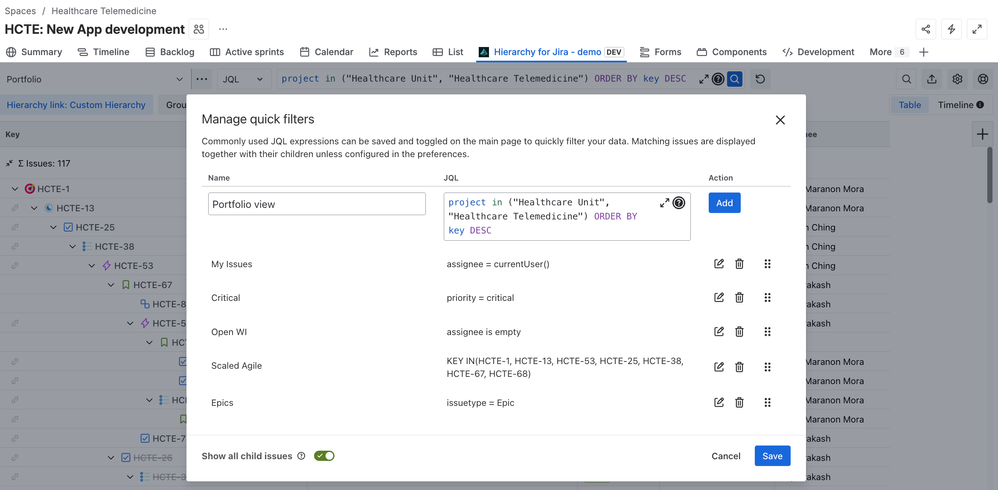Delete the My Issues quick filter

click(x=739, y=263)
